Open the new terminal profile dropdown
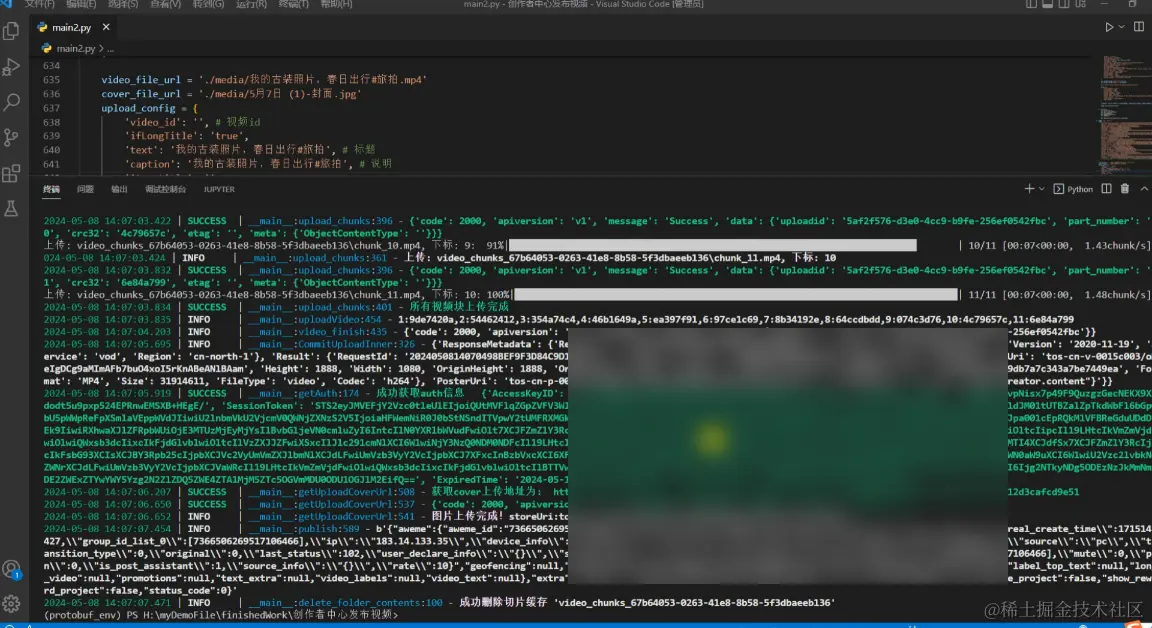The image size is (1152, 628). 1041,189
